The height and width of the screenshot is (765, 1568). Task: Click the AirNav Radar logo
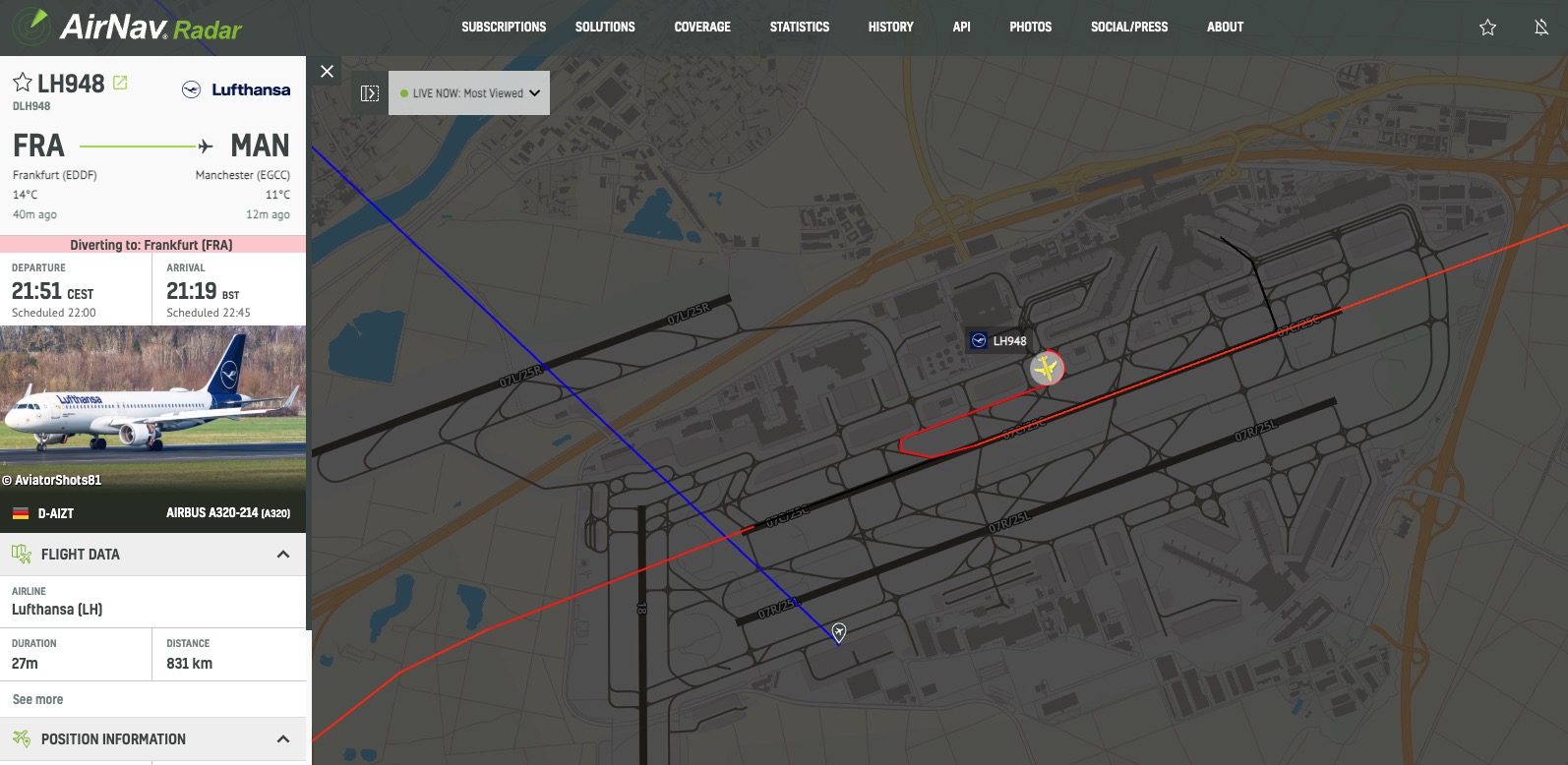(126, 27)
